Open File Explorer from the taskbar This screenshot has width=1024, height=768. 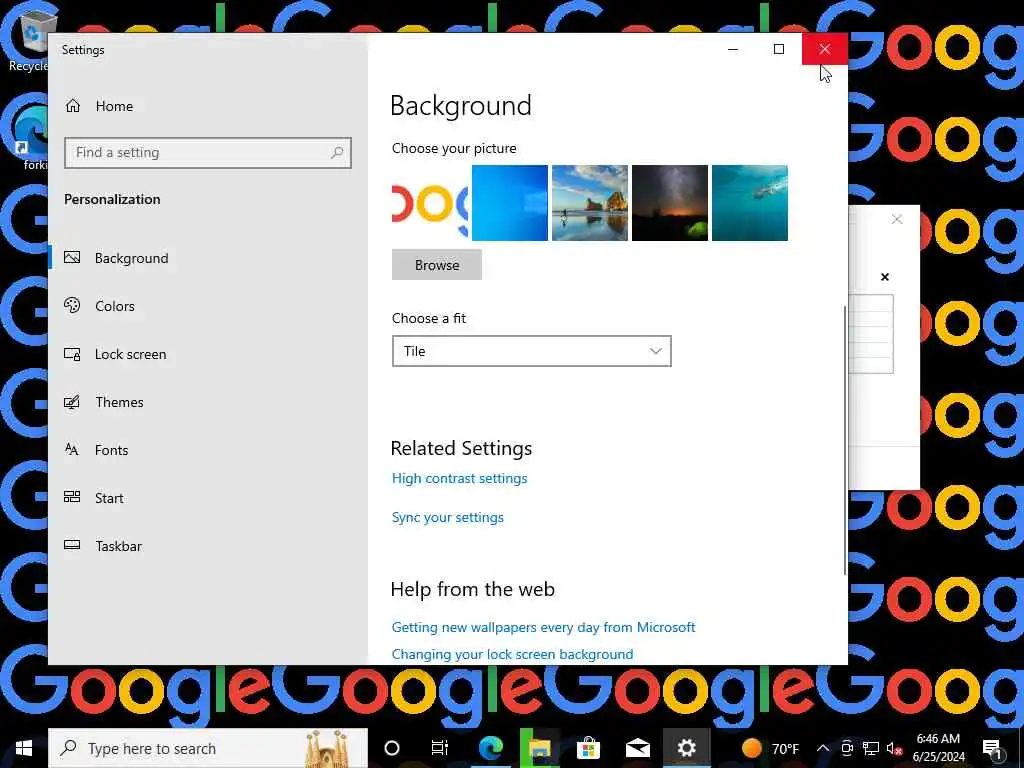539,748
